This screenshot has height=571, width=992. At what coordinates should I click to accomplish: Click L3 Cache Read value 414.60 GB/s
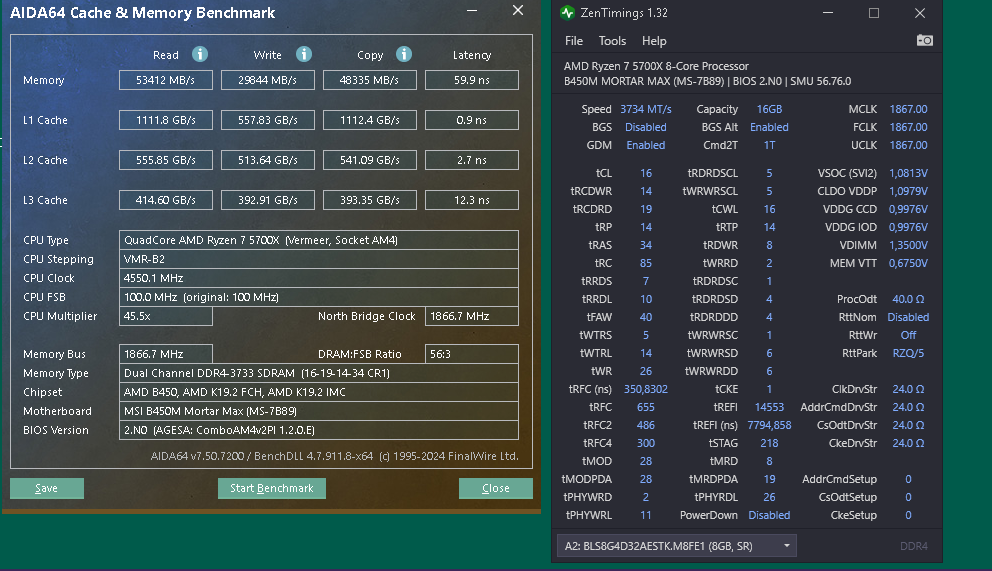166,200
